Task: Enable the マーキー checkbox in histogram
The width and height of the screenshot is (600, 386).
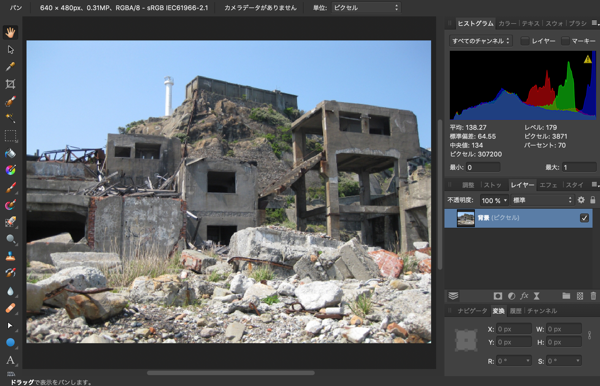Action: coord(565,41)
